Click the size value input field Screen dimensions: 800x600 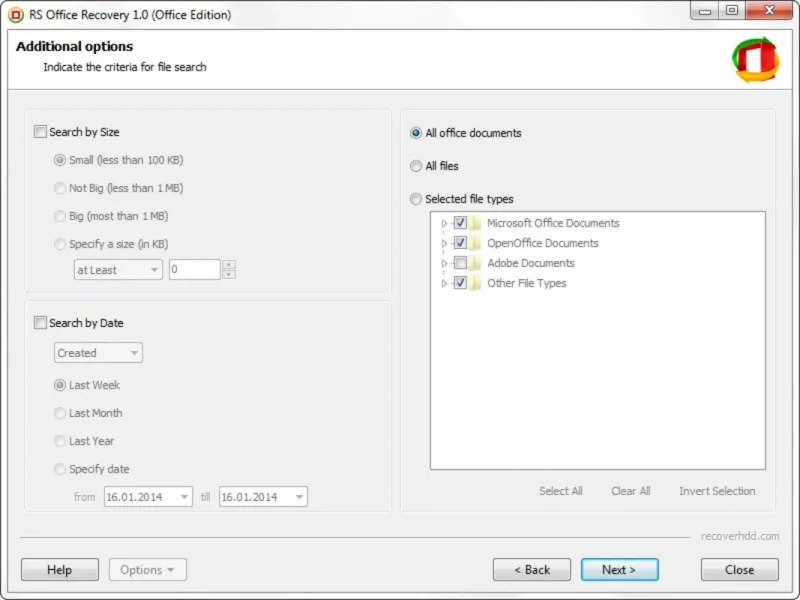coord(194,269)
